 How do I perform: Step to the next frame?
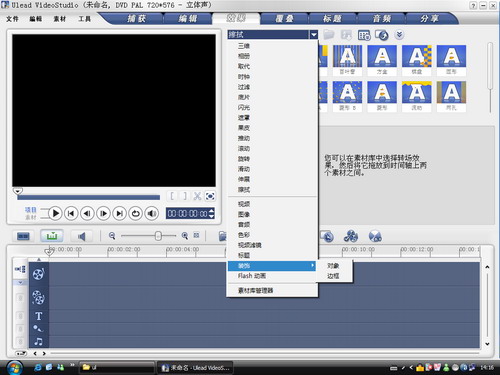pyautogui.click(x=103, y=213)
